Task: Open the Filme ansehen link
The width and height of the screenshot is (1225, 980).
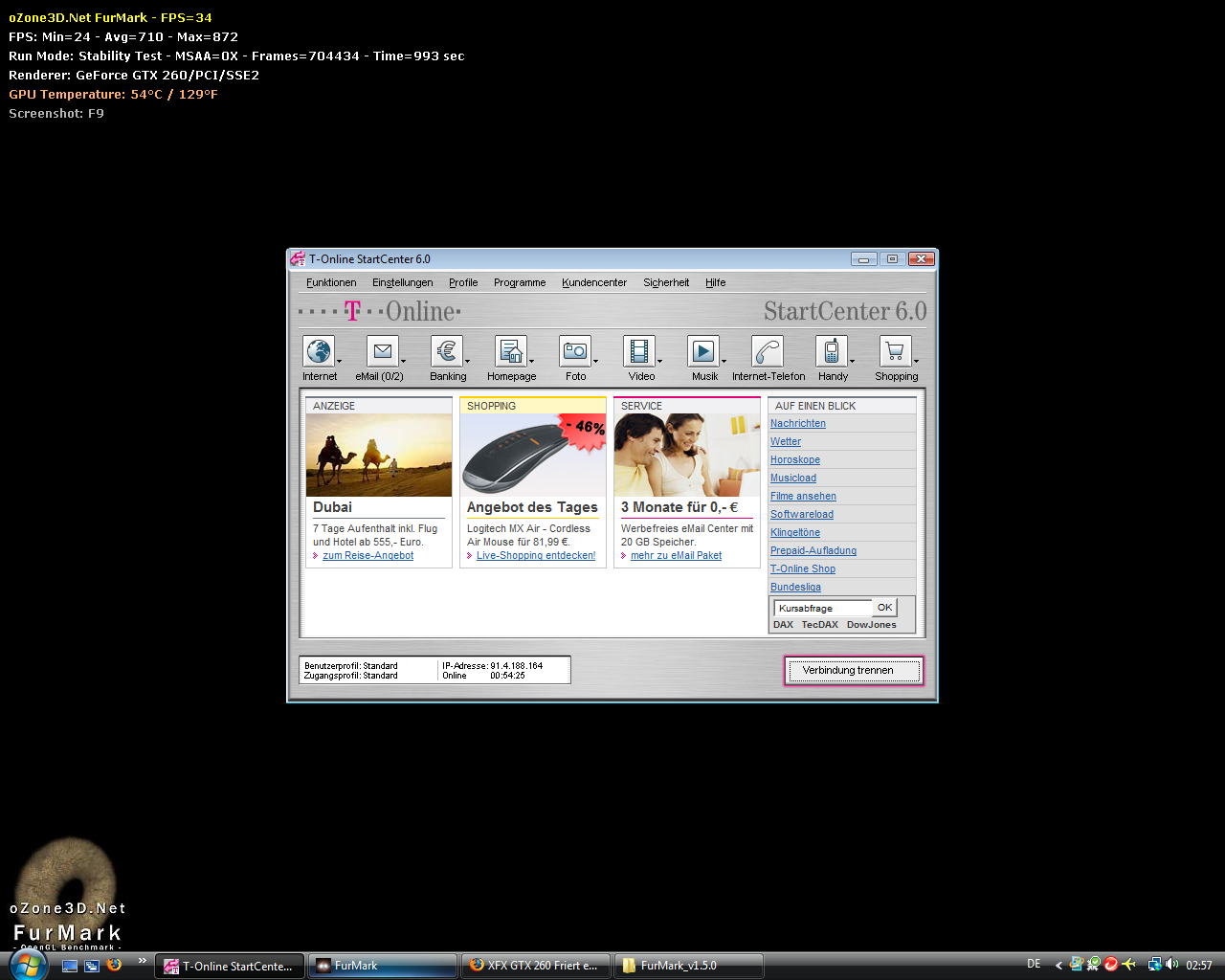Action: (x=804, y=496)
